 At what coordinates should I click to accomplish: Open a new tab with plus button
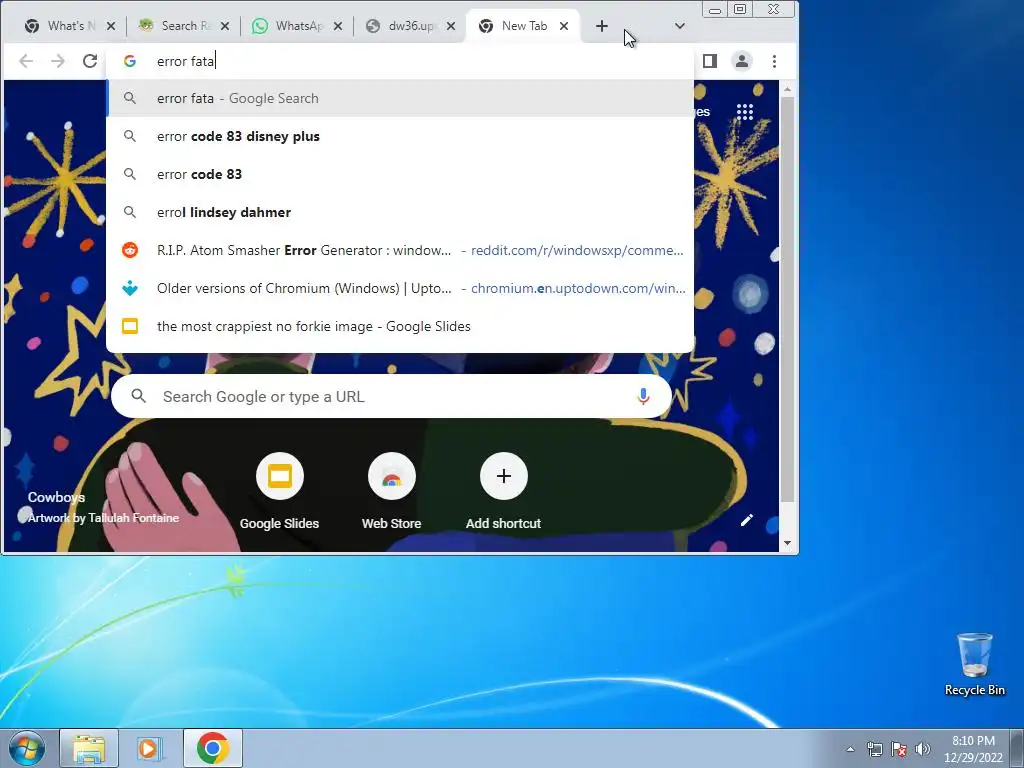(x=602, y=26)
